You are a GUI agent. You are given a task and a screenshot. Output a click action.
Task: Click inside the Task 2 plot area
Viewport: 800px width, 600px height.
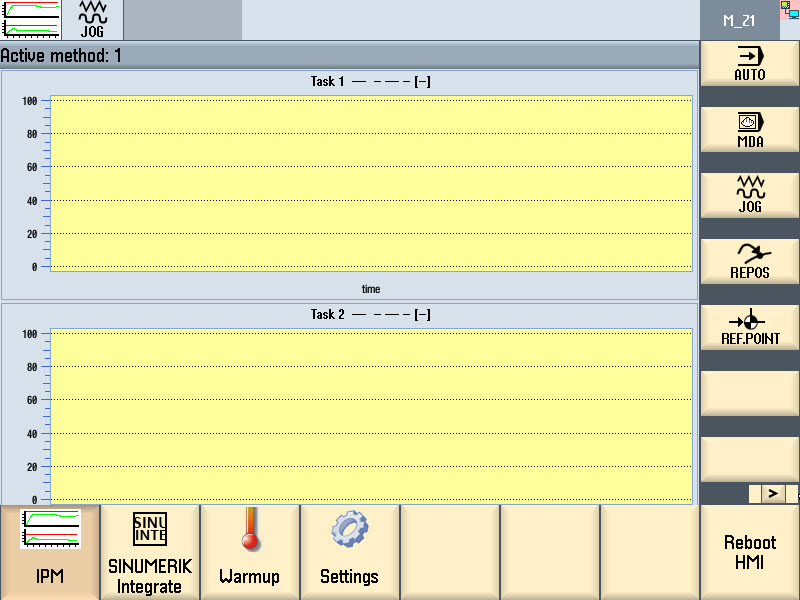tap(371, 416)
